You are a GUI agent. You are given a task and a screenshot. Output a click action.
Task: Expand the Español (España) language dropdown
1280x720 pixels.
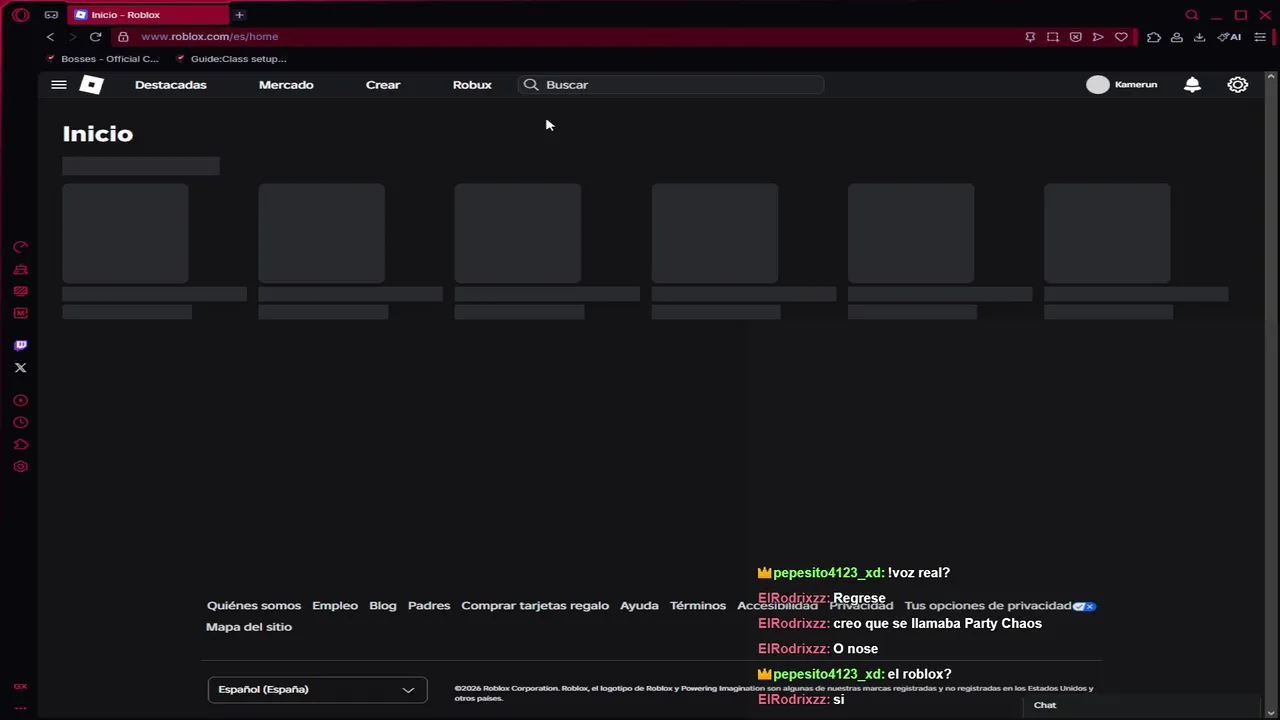(x=317, y=689)
